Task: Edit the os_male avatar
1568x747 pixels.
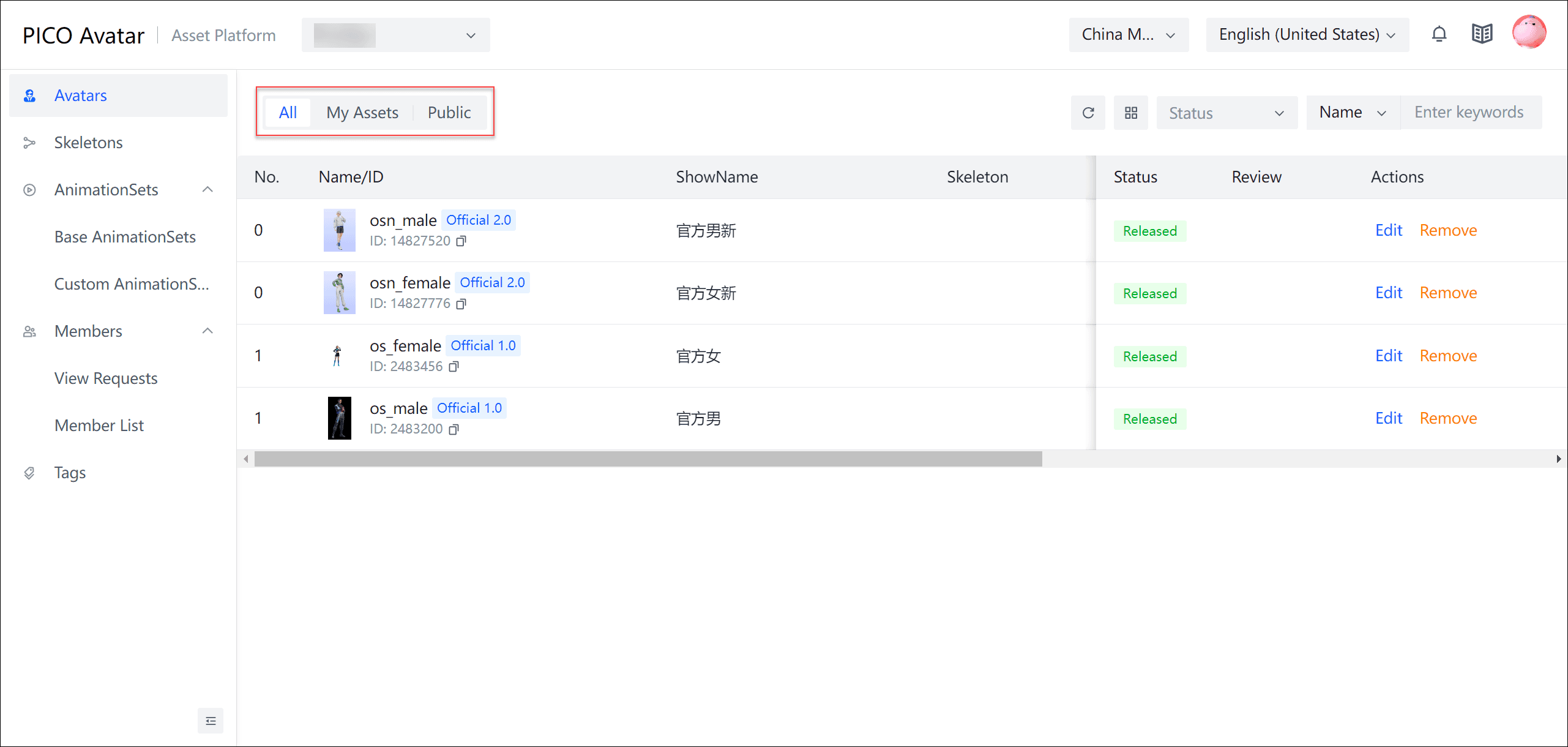Action: coord(1389,418)
